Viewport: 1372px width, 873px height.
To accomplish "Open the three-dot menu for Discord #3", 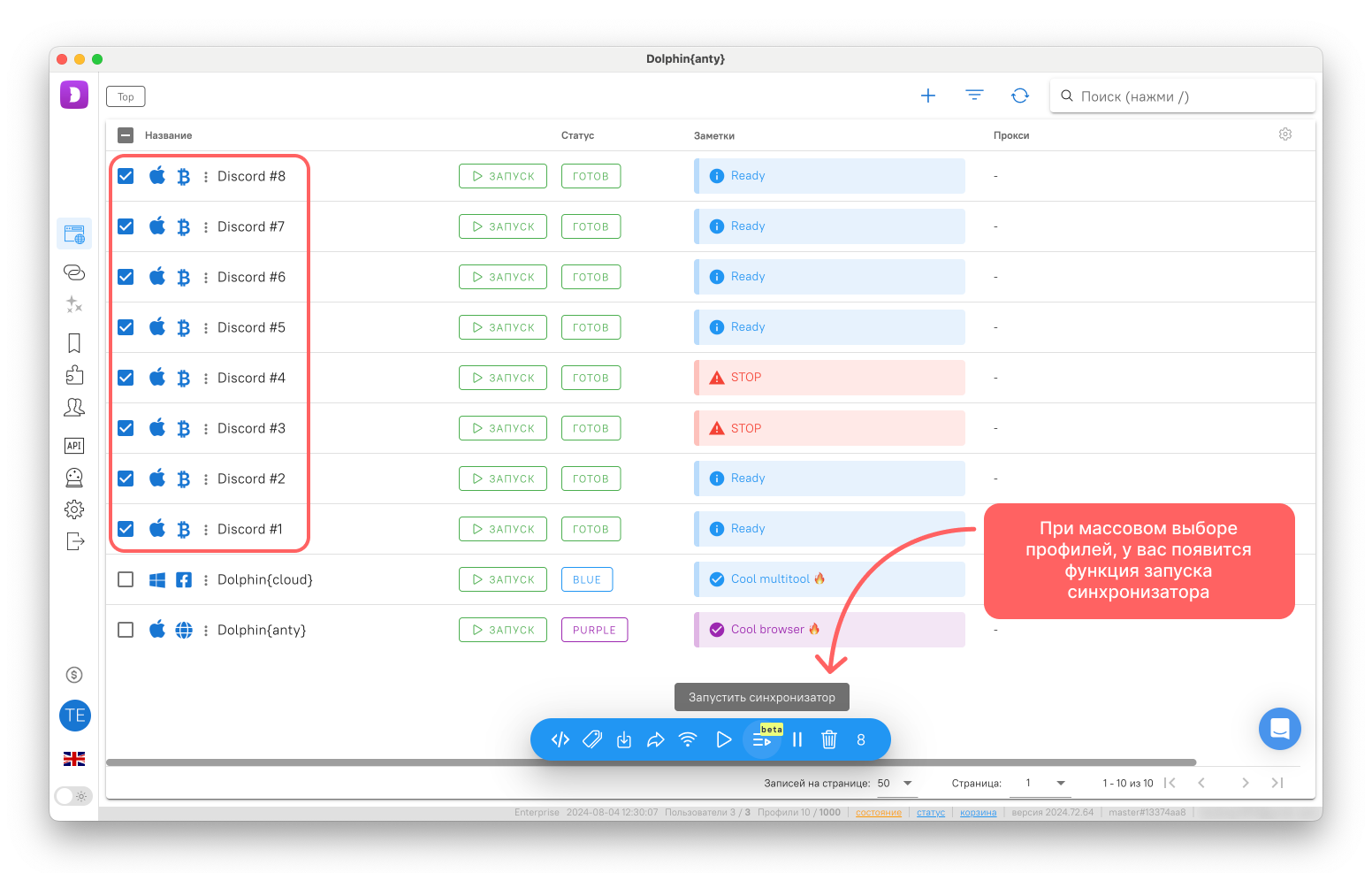I will click(206, 428).
